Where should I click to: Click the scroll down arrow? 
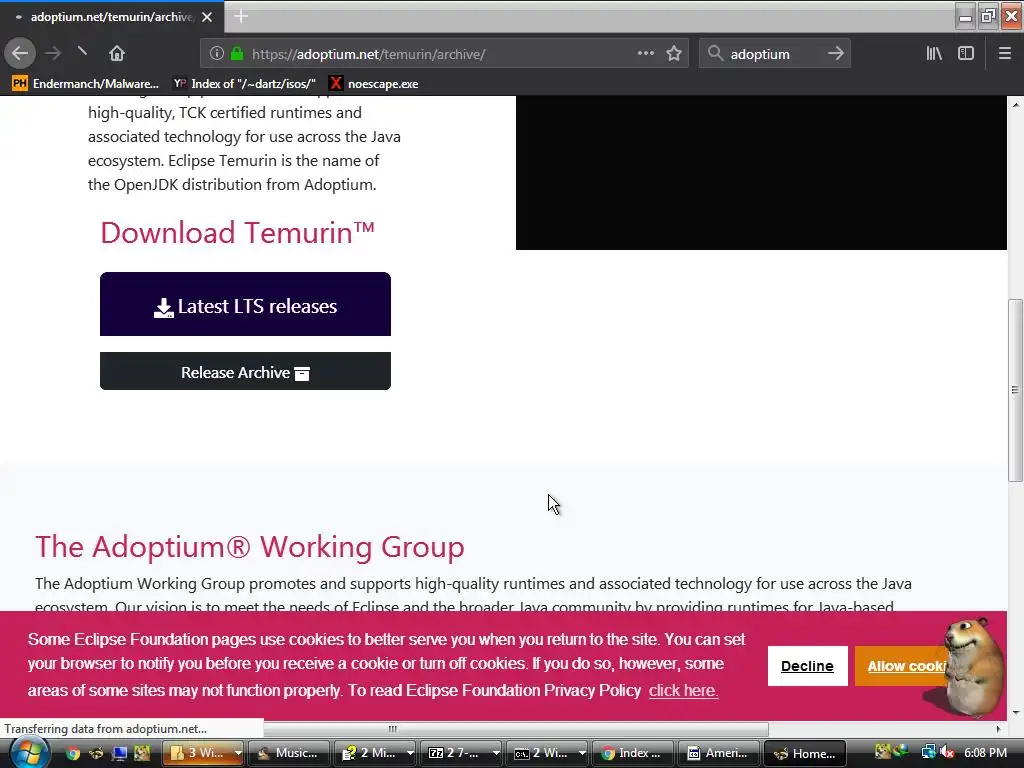click(x=1015, y=712)
